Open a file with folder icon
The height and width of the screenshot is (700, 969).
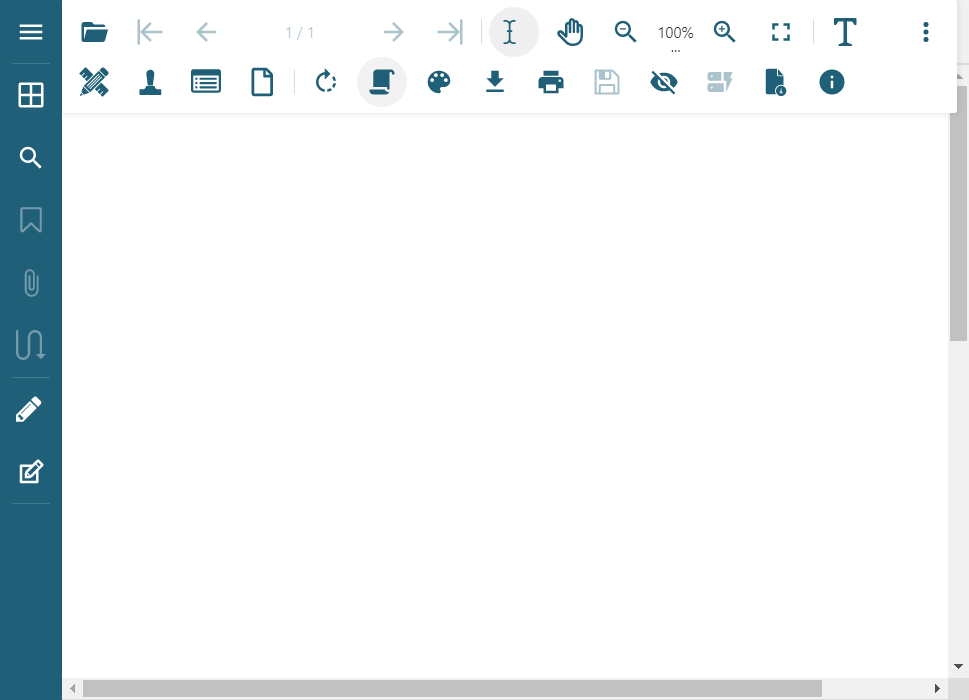coord(95,32)
